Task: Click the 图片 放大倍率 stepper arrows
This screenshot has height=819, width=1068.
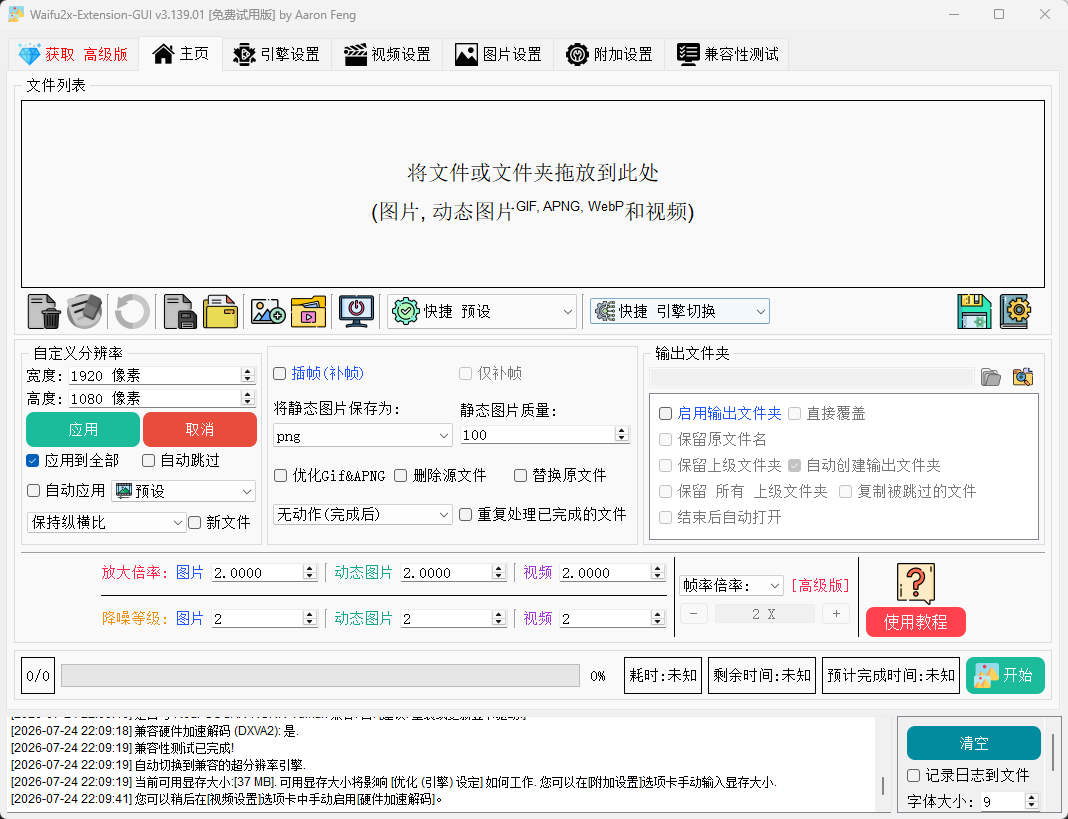Action: pos(310,572)
